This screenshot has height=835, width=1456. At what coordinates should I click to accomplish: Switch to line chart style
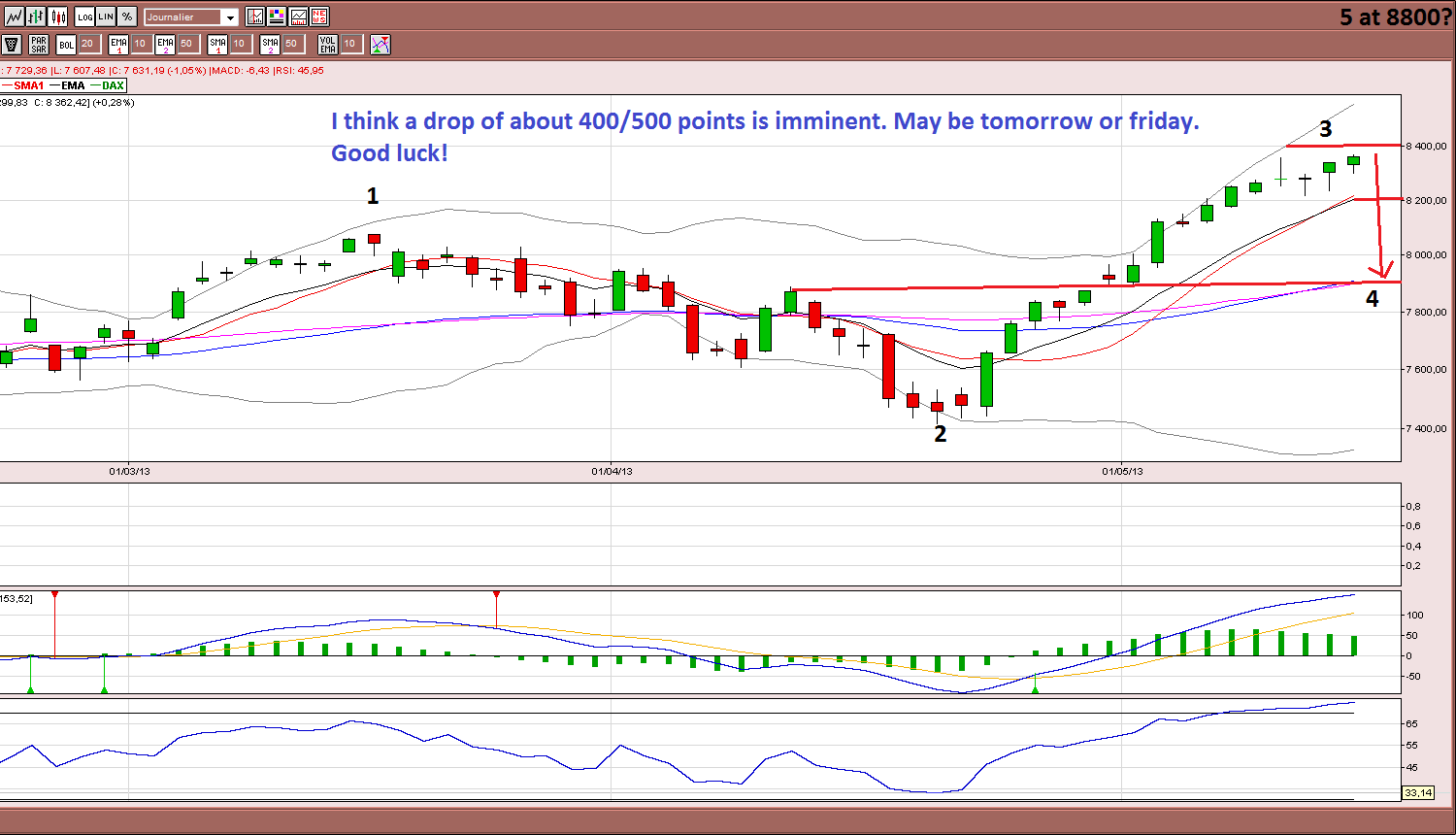coord(15,17)
